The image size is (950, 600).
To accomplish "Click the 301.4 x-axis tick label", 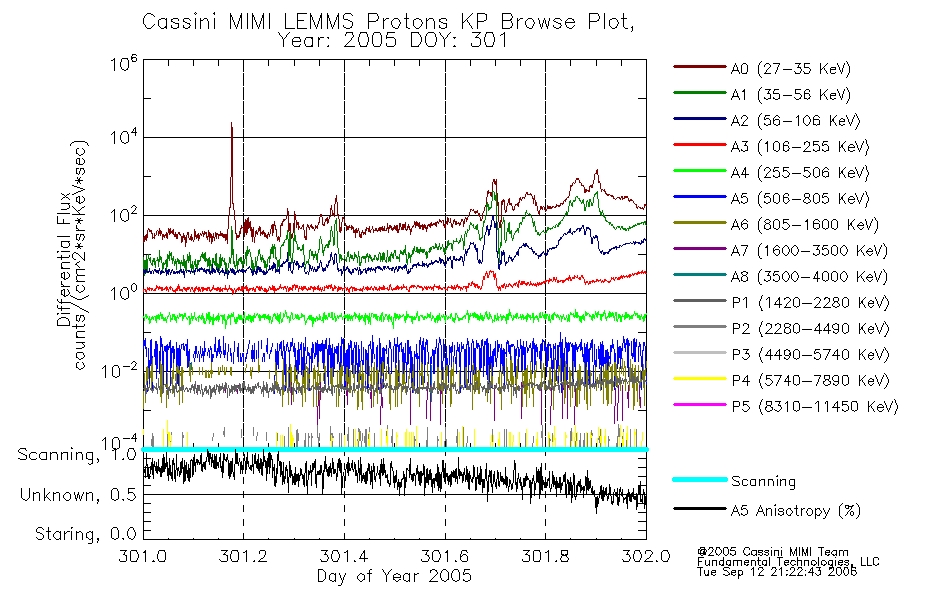I will coord(344,556).
